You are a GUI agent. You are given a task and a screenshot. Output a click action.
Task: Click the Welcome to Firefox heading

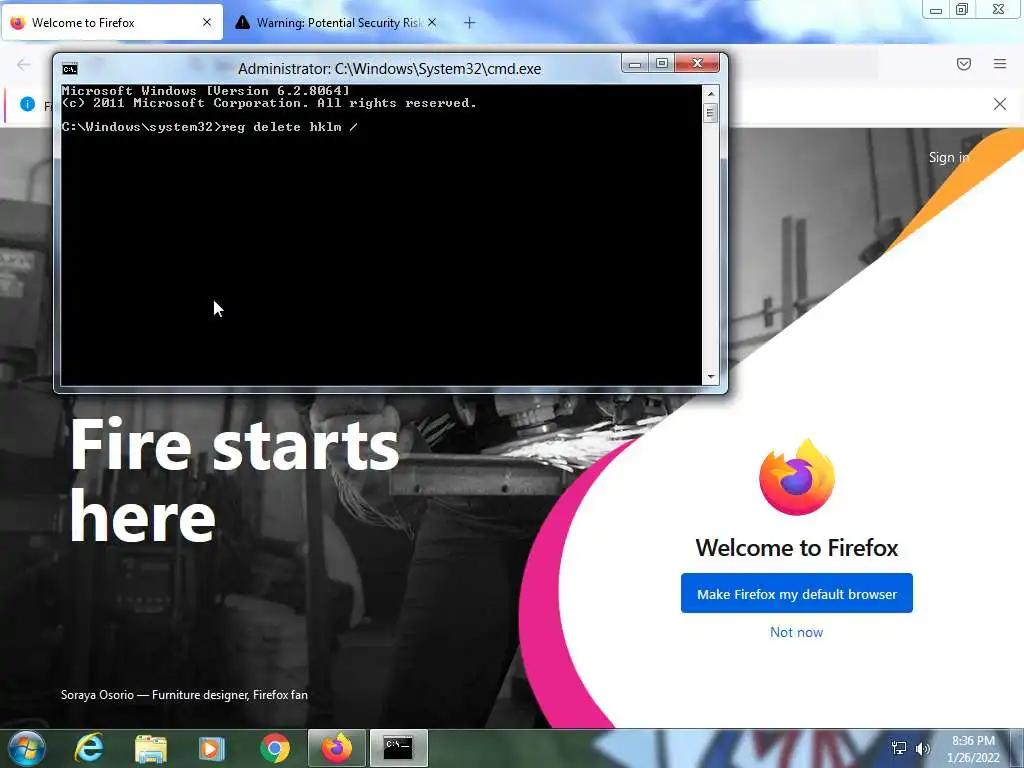click(x=797, y=547)
